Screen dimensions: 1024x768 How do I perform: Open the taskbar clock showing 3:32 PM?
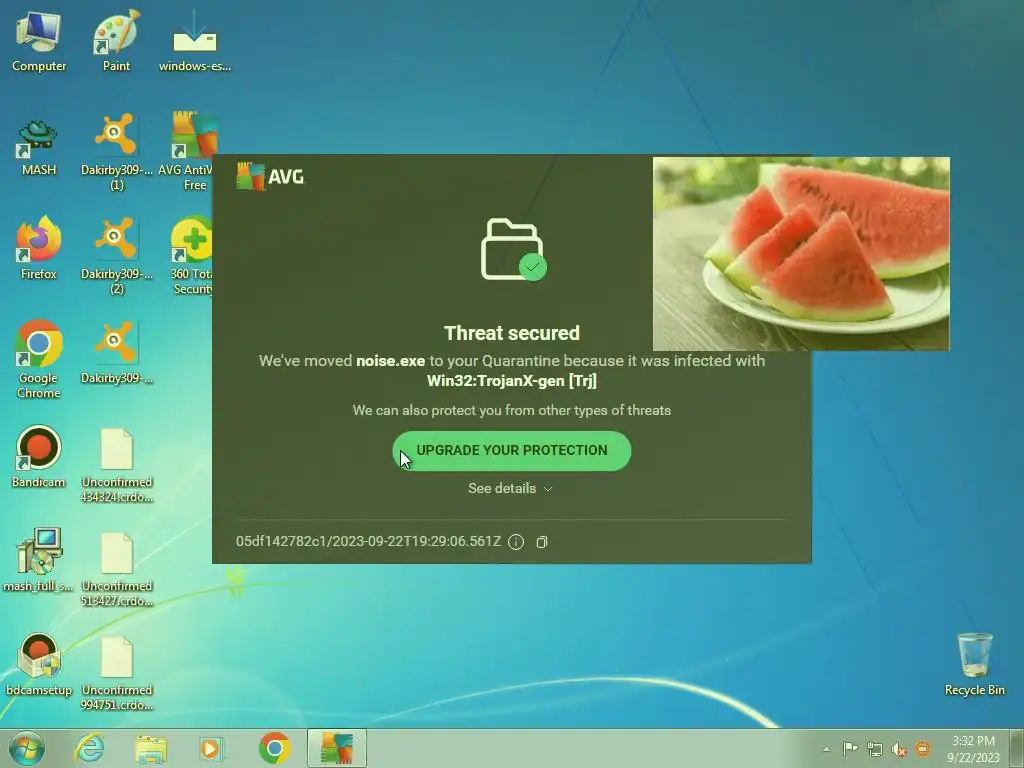point(973,749)
